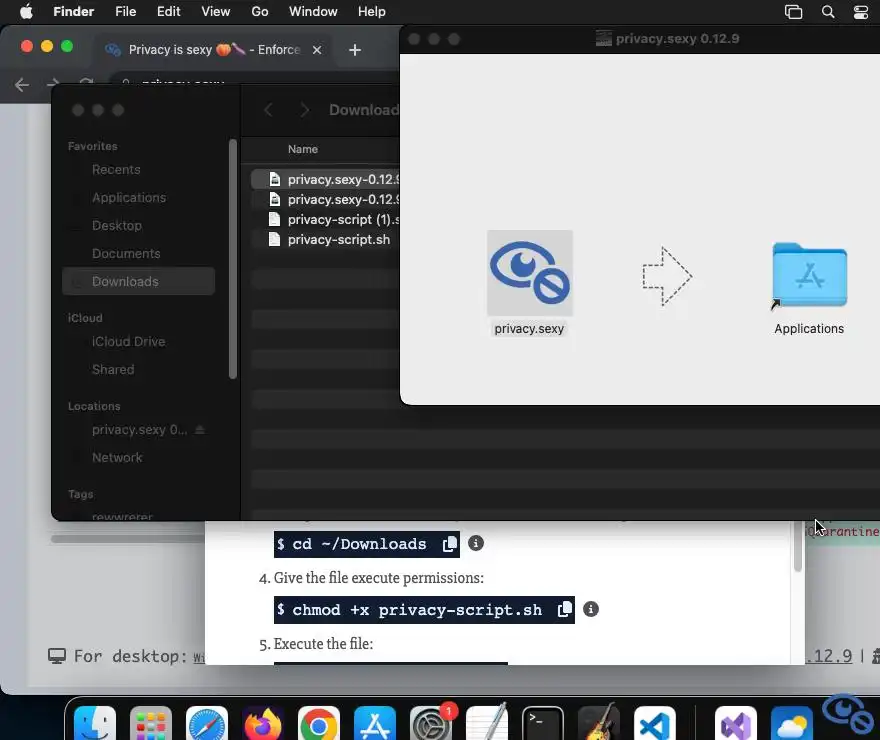
Task: Copy the 'cd ~/Downloads' command
Action: coord(450,544)
